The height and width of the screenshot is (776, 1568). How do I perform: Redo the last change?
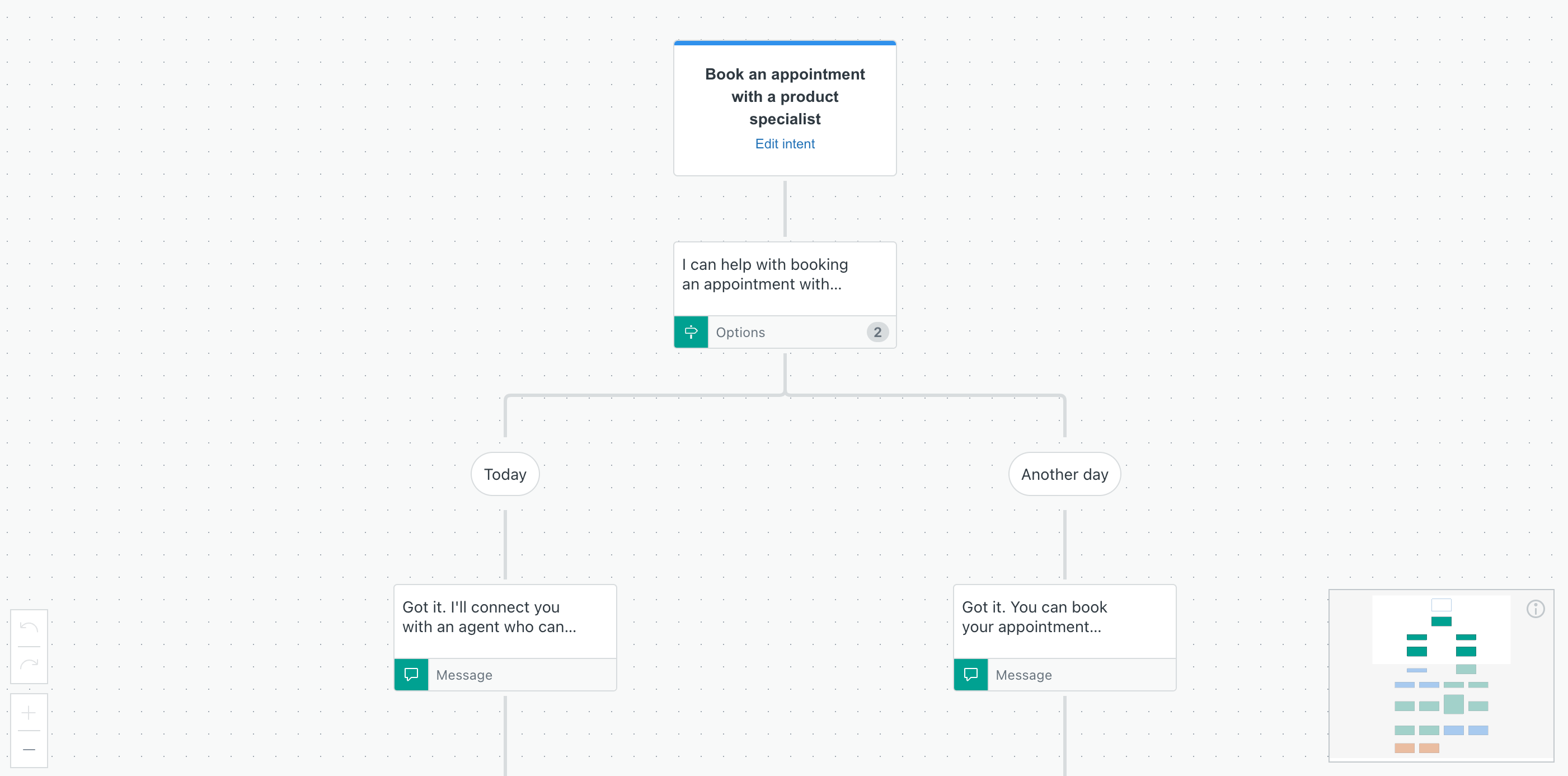(29, 664)
